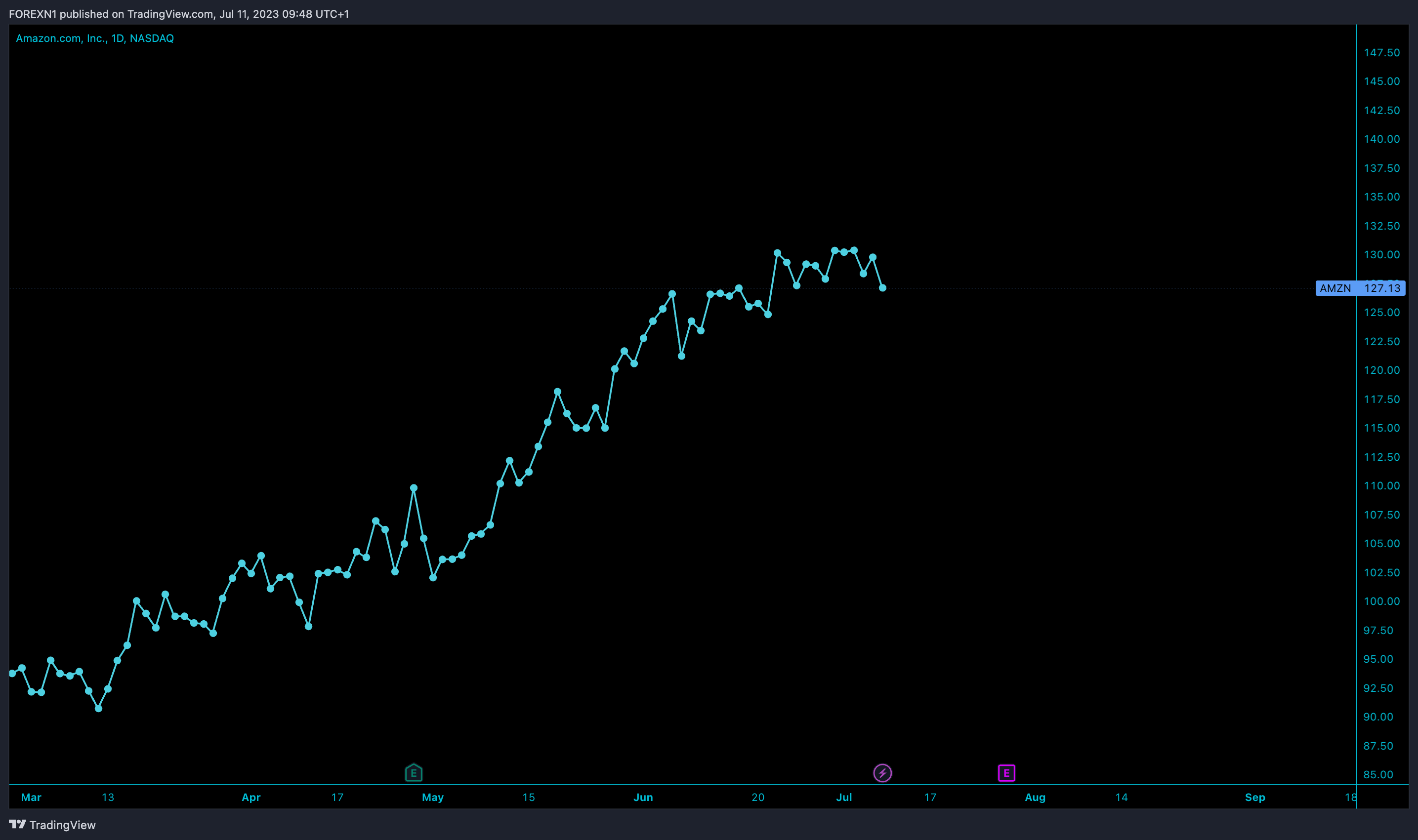The image size is (1418, 840).
Task: Click the 115.00 price axis label
Action: pyautogui.click(x=1381, y=428)
